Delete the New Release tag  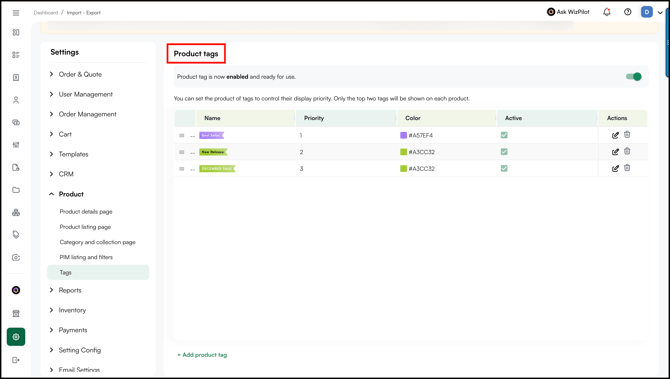[x=627, y=151]
